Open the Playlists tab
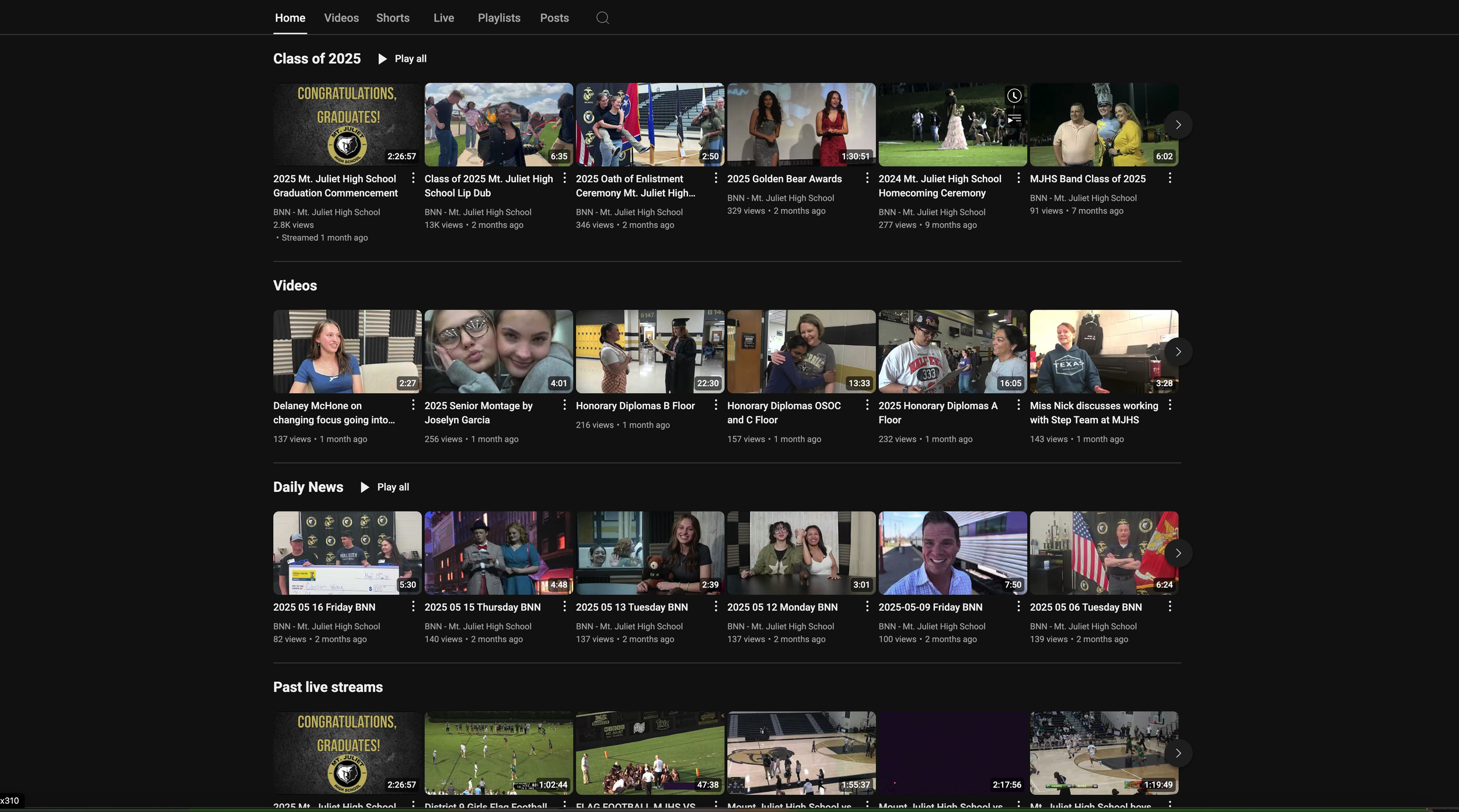The height and width of the screenshot is (812, 1459). (499, 18)
